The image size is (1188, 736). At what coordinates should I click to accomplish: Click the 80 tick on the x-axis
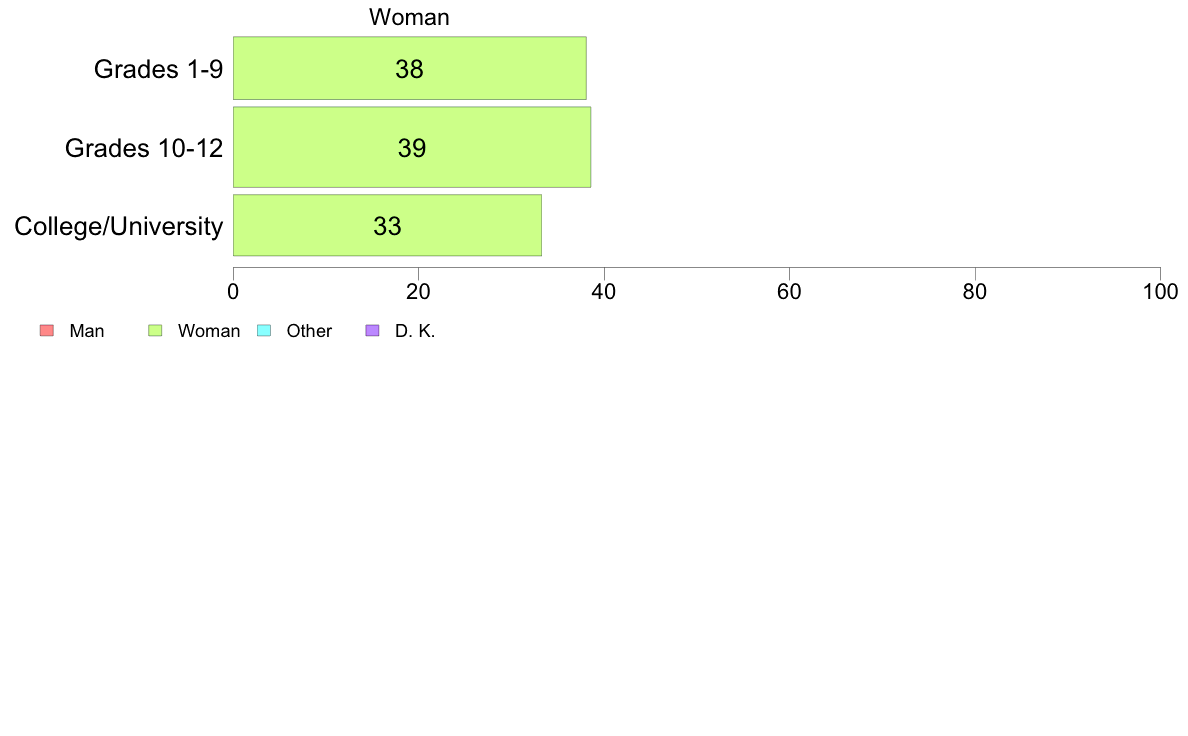(975, 292)
